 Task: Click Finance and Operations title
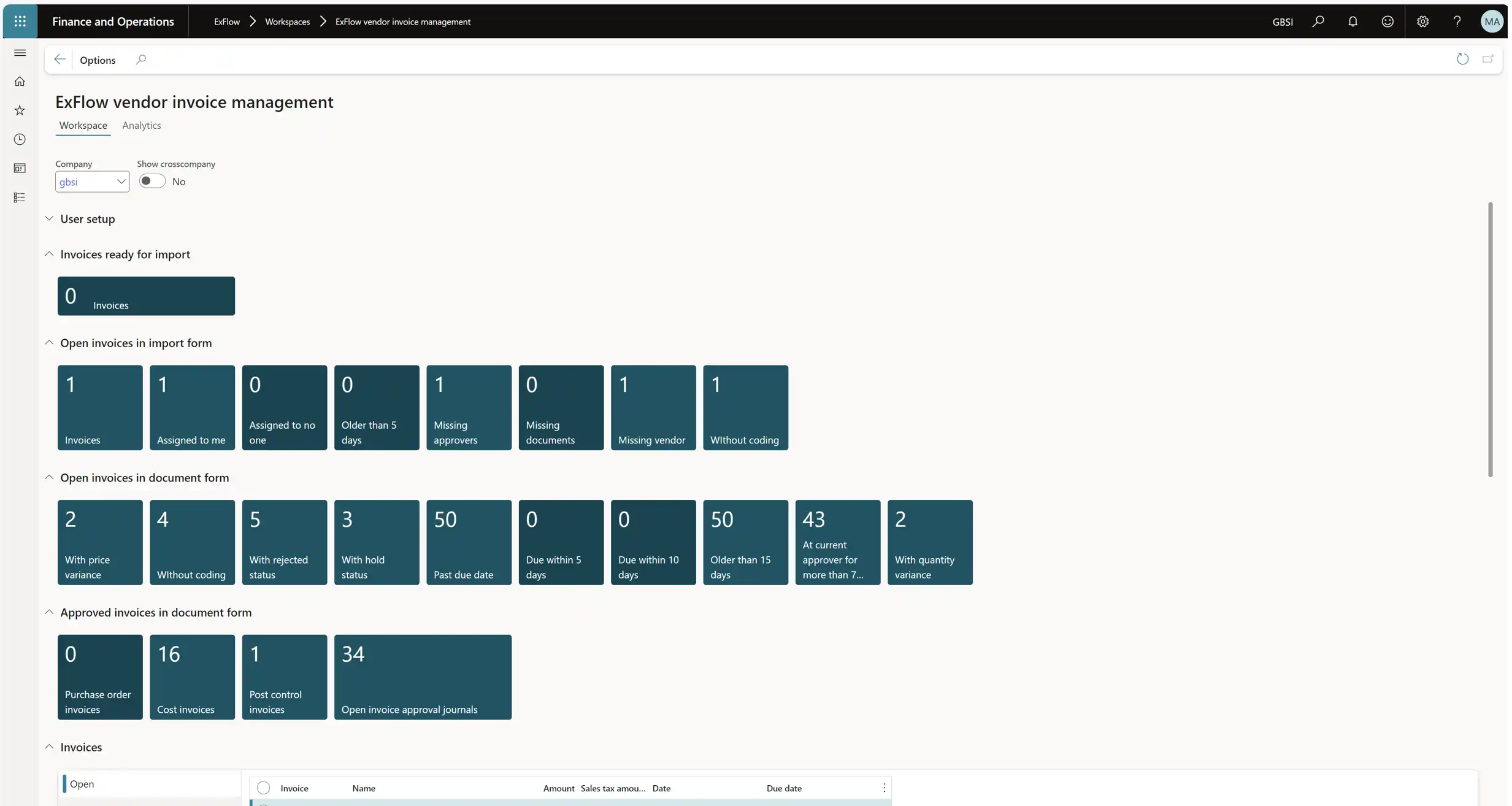tap(113, 21)
